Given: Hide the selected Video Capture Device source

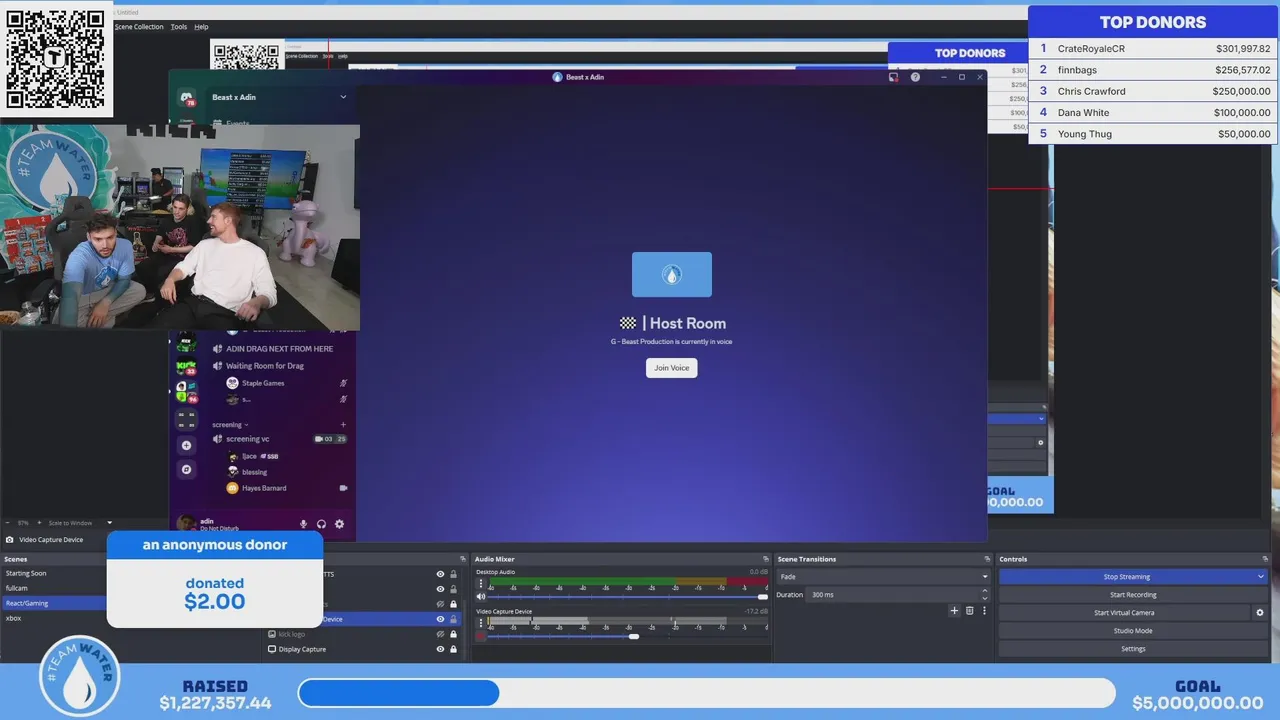Looking at the screenshot, I should pos(440,619).
